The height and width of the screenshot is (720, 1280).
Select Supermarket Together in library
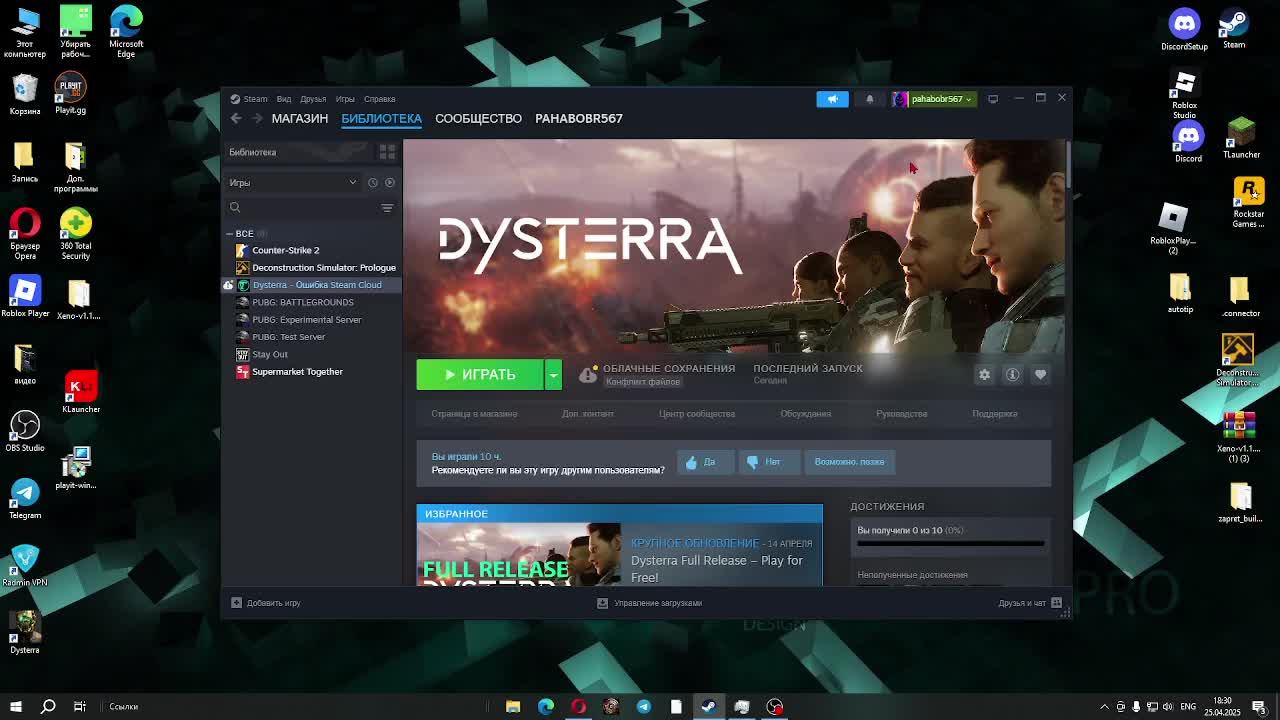tap(312, 372)
